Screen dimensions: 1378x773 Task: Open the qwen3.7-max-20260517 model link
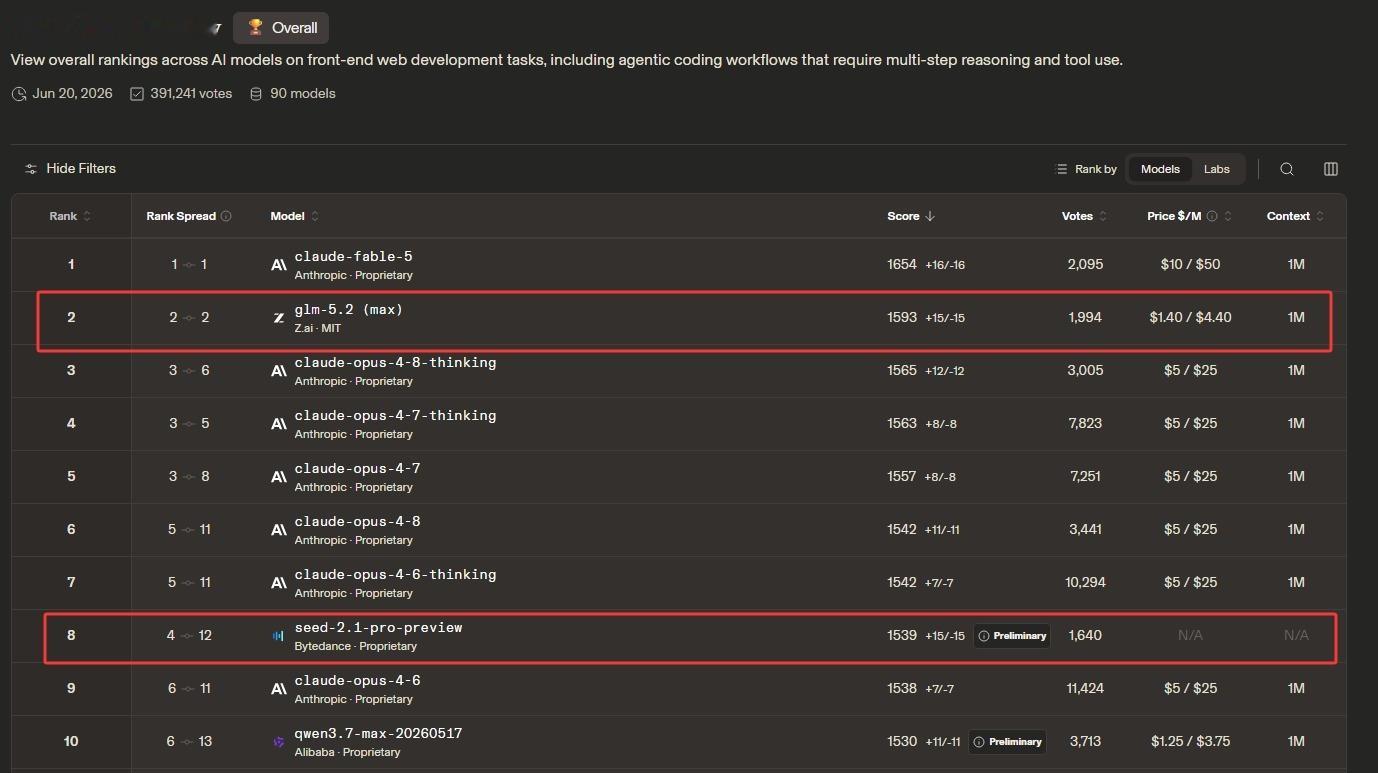tap(378, 734)
